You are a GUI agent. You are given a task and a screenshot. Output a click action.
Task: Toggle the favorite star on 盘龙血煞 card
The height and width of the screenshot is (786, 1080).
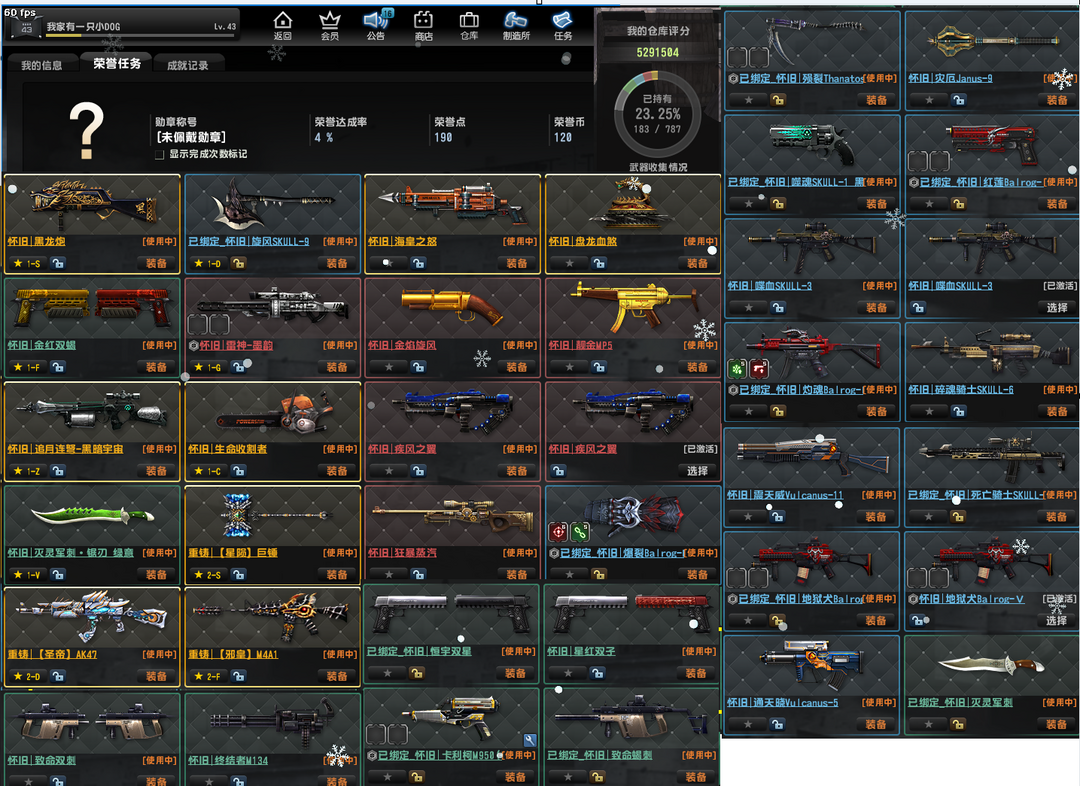pos(570,263)
